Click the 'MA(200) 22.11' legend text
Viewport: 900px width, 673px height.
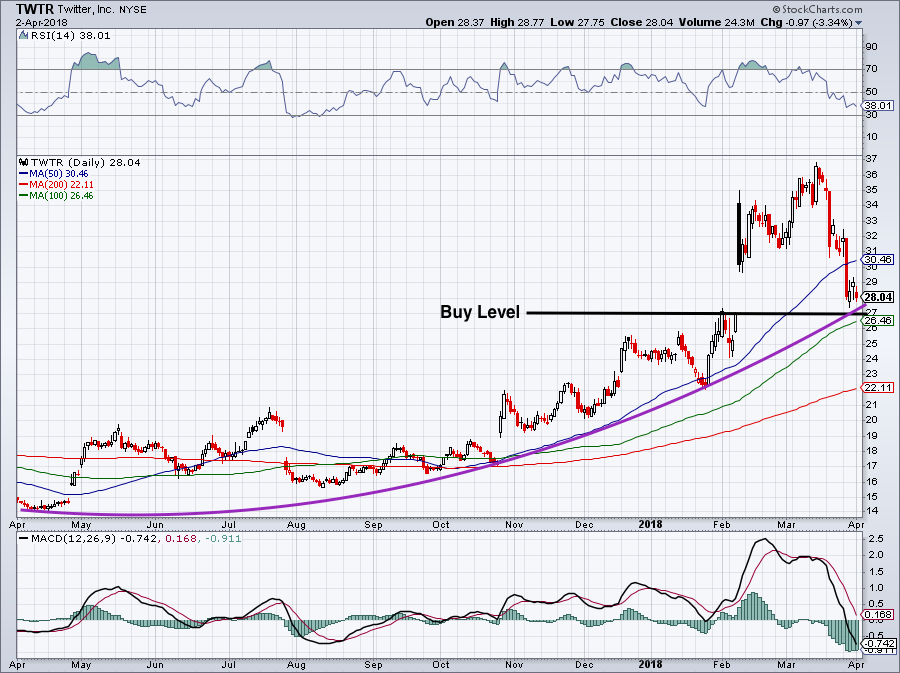62,185
